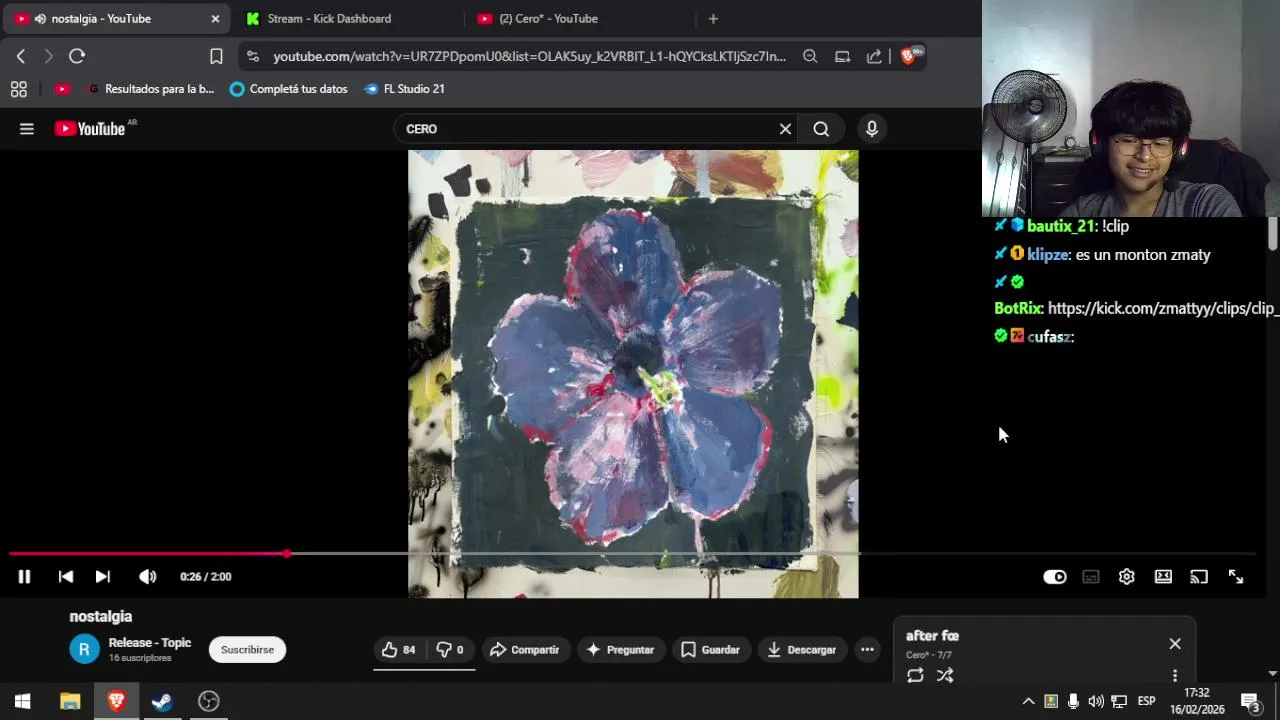Pause the nostalgia video
The image size is (1280, 720).
(24, 577)
